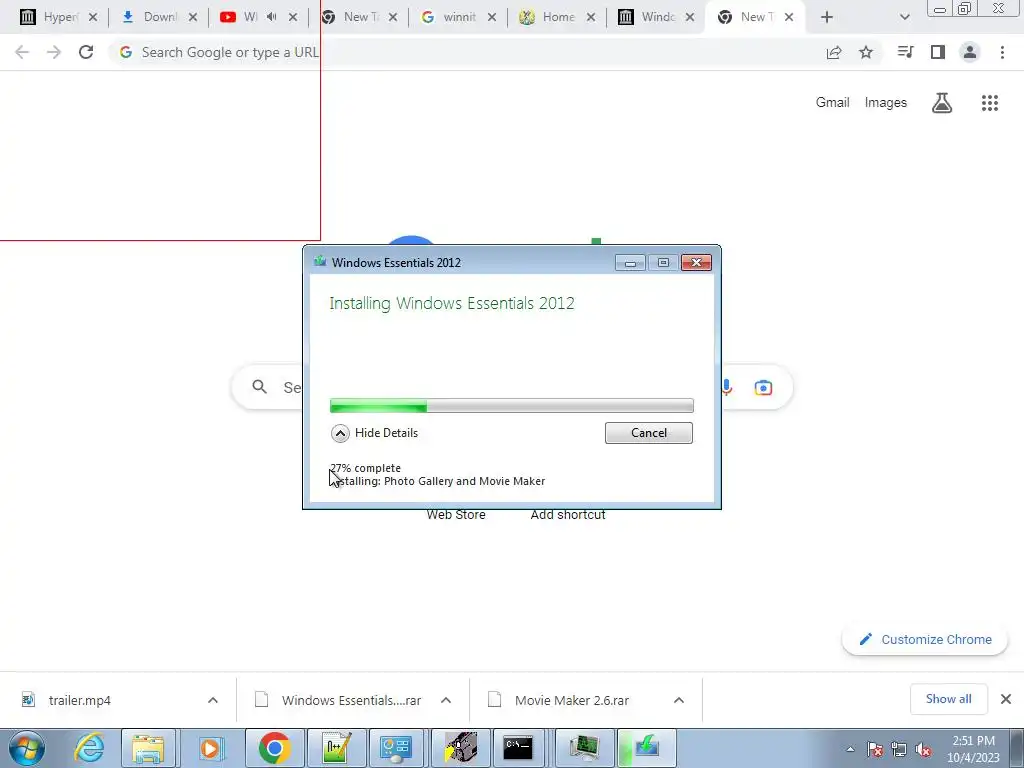Expand the Windows Essentials.rar download options arrow

[446, 700]
